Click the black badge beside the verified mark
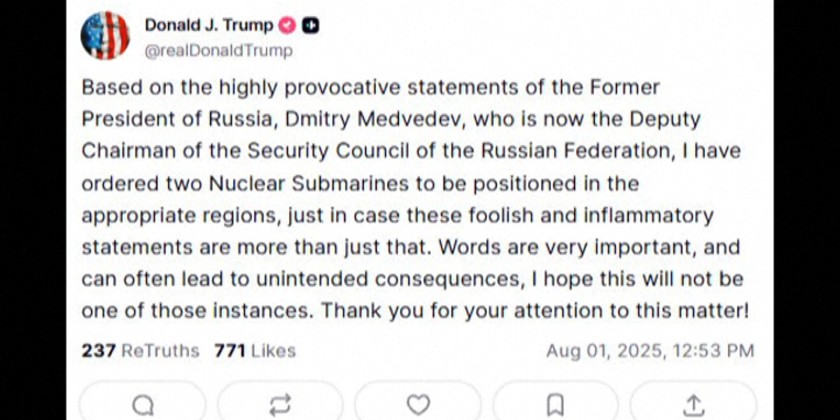This screenshot has width=840, height=420. (310, 26)
